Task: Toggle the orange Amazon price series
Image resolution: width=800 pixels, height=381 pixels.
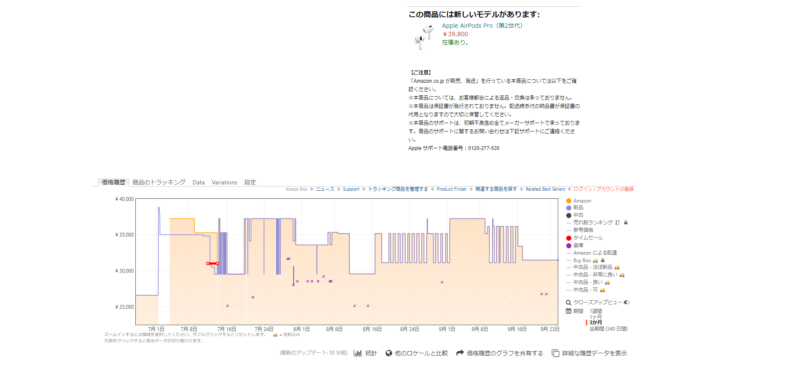Action: pos(570,201)
